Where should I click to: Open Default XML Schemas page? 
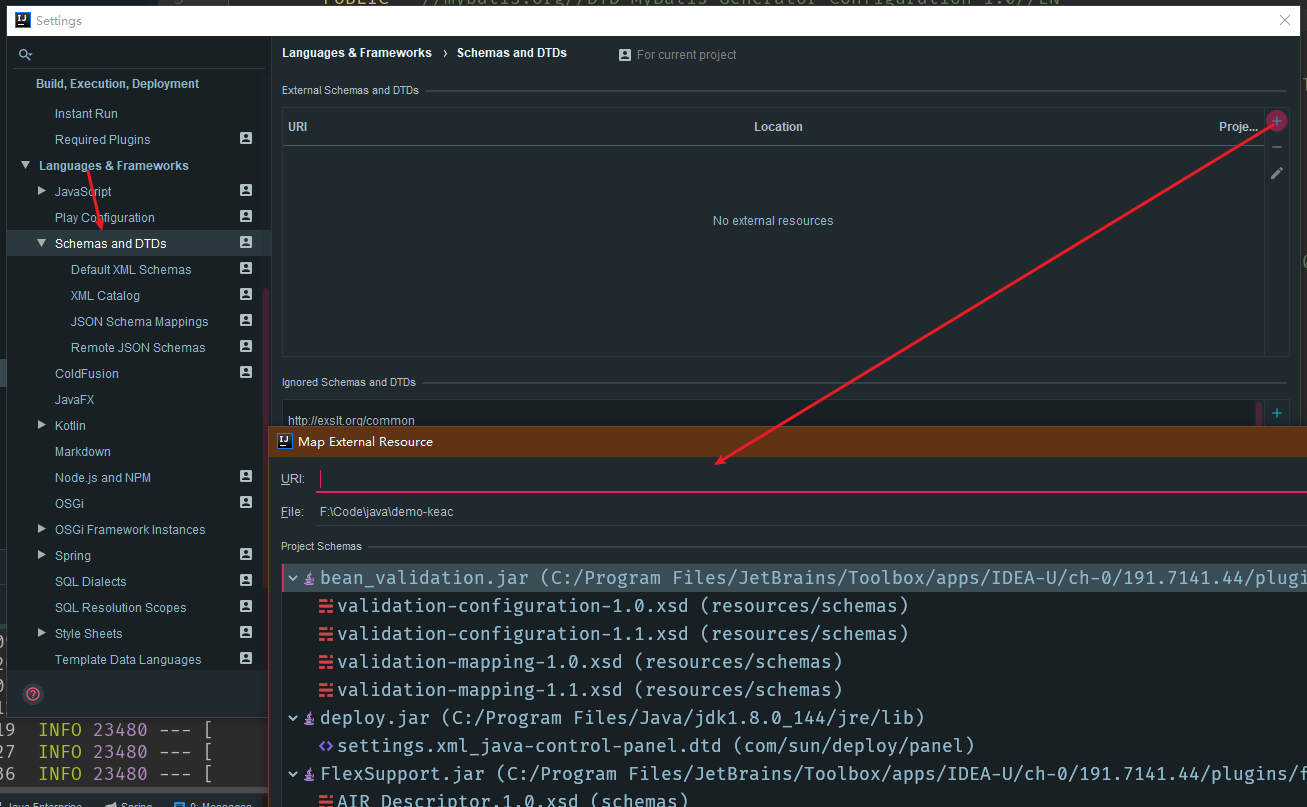point(131,270)
